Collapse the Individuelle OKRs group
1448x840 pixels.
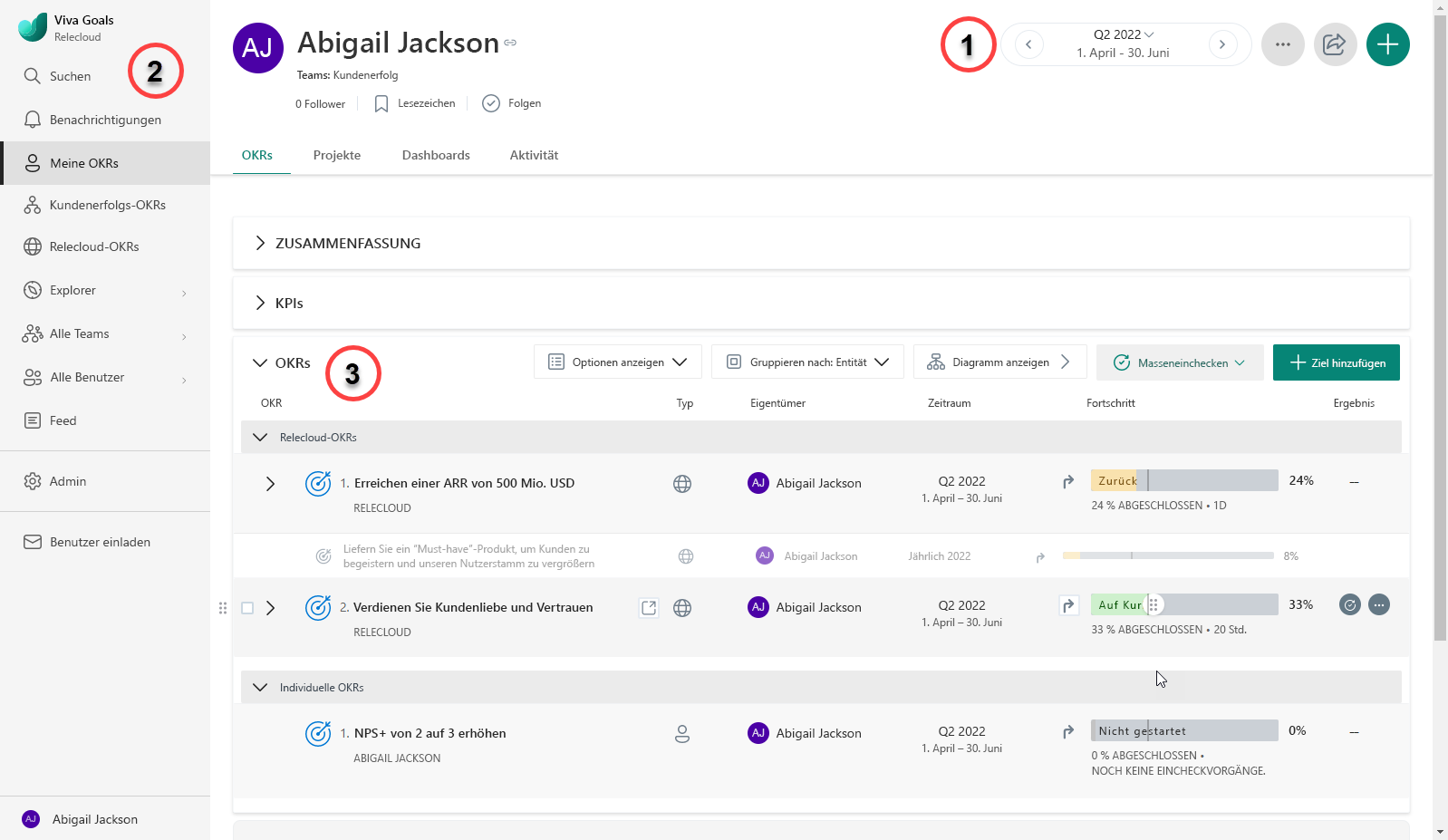260,688
